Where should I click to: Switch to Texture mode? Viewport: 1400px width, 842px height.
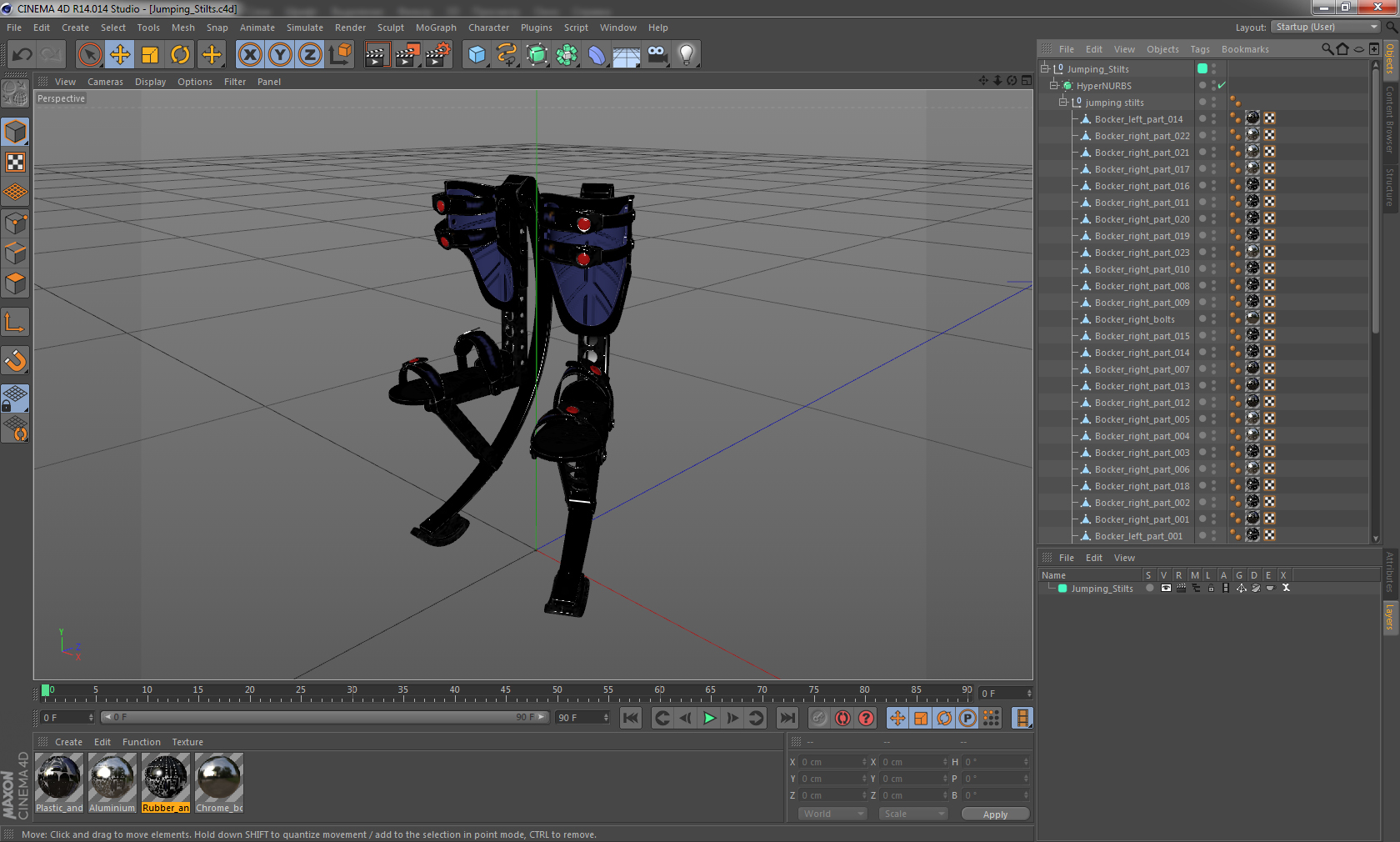click(15, 162)
